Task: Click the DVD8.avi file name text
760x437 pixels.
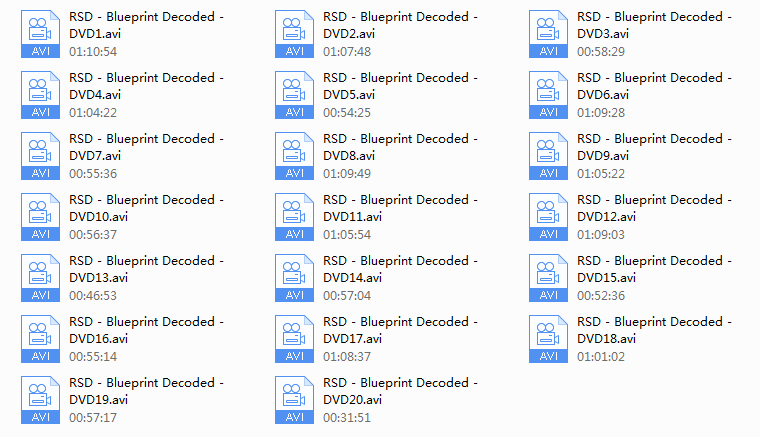Action: coord(400,147)
